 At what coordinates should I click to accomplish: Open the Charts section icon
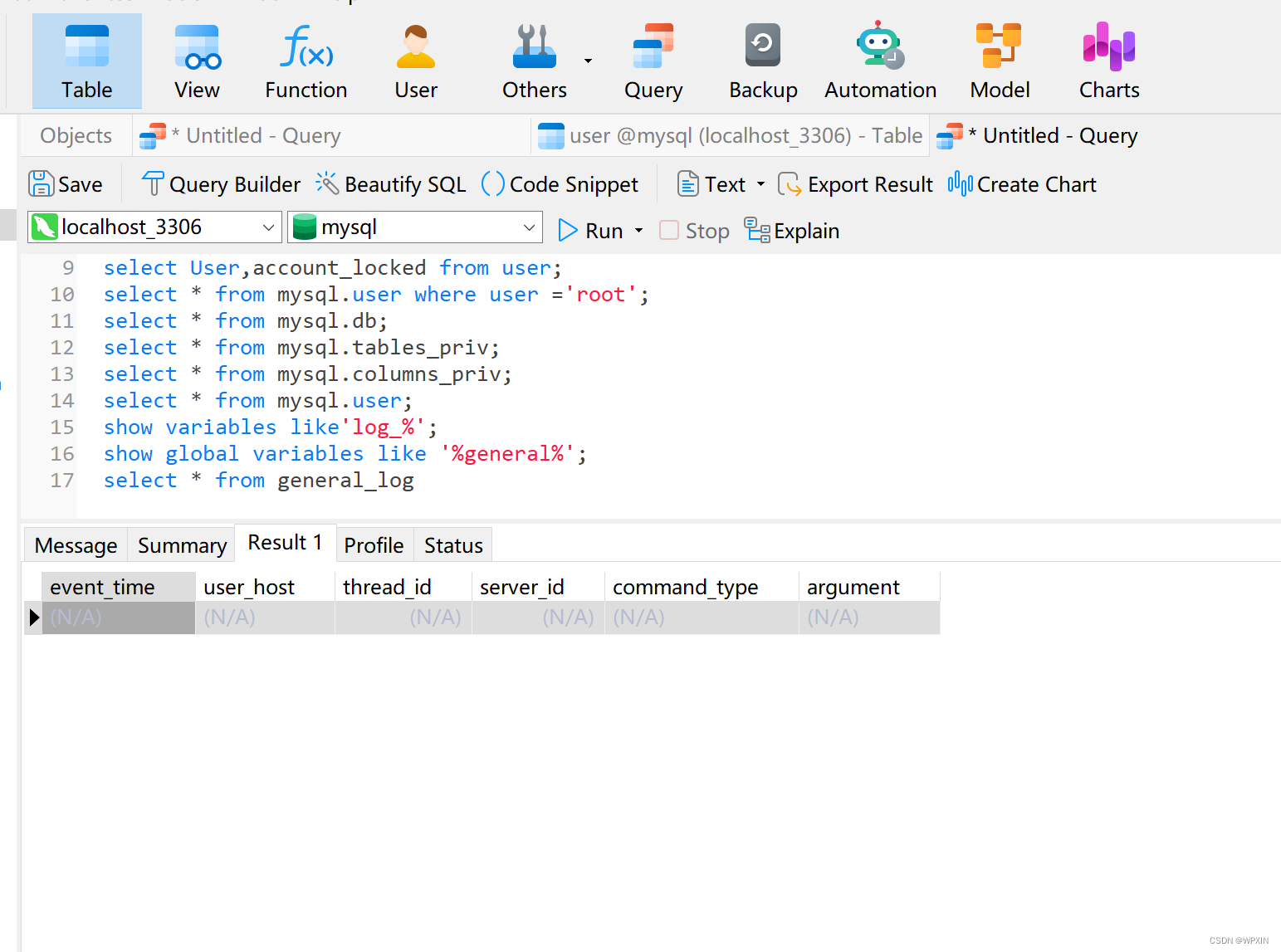pos(1109,61)
